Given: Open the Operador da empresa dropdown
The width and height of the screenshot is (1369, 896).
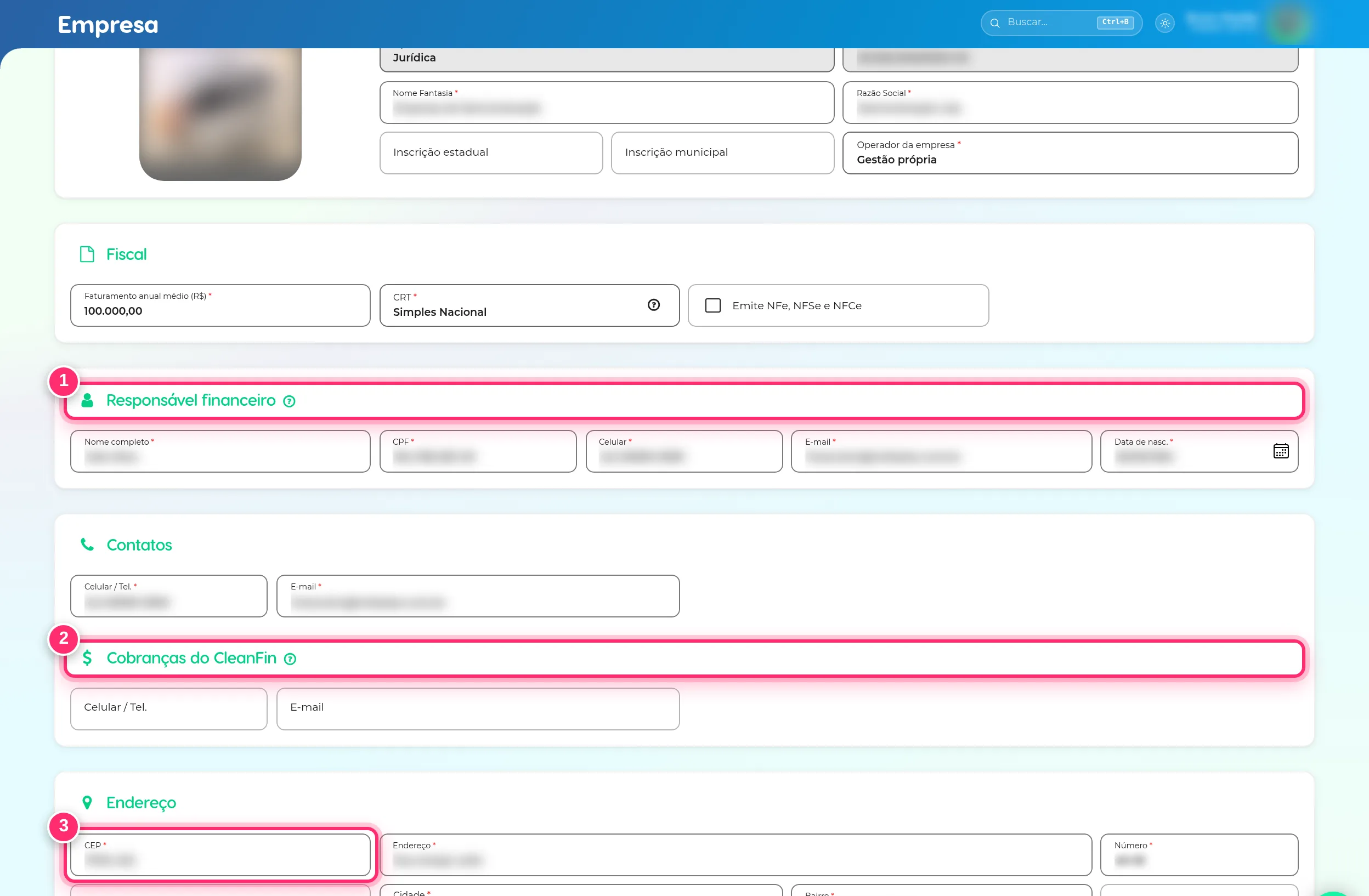Looking at the screenshot, I should coord(1070,153).
